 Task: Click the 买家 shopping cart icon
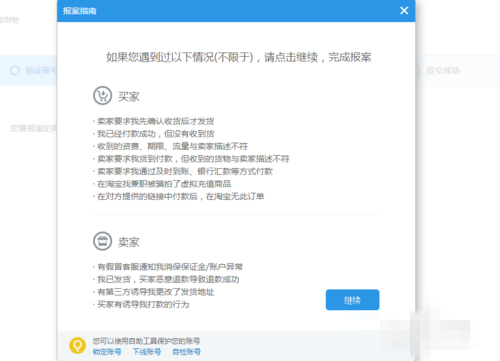point(102,96)
